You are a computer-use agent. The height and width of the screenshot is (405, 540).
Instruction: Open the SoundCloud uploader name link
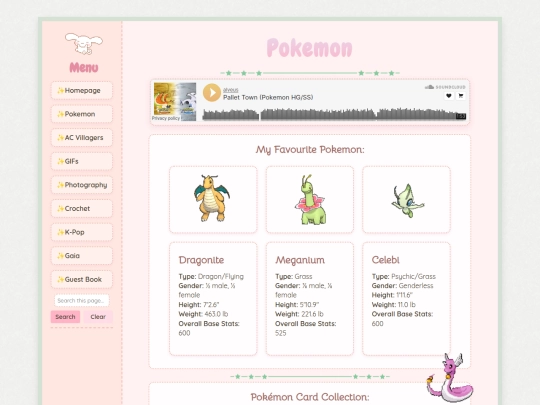tap(230, 90)
